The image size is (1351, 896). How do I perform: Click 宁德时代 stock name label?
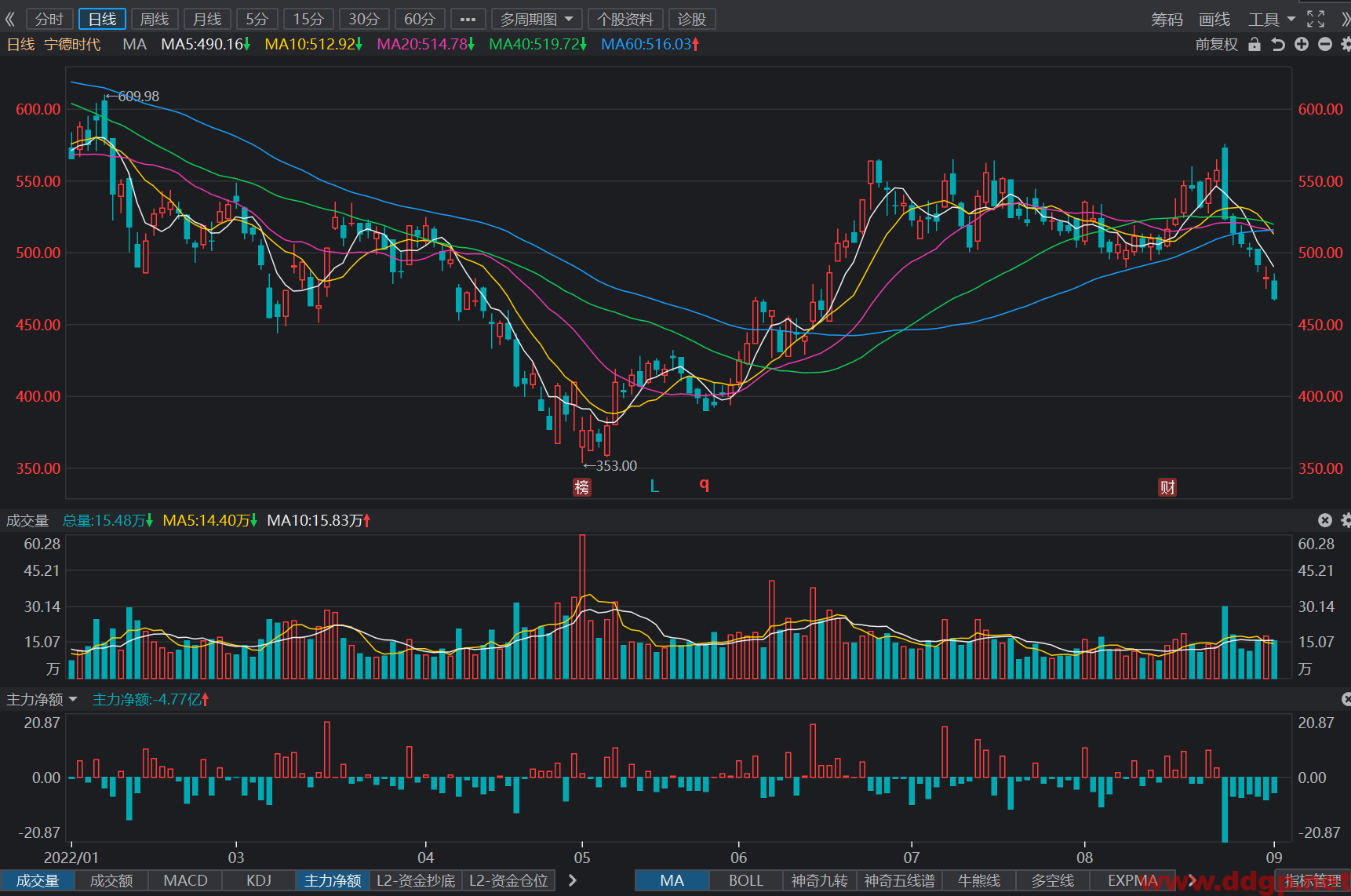72,45
